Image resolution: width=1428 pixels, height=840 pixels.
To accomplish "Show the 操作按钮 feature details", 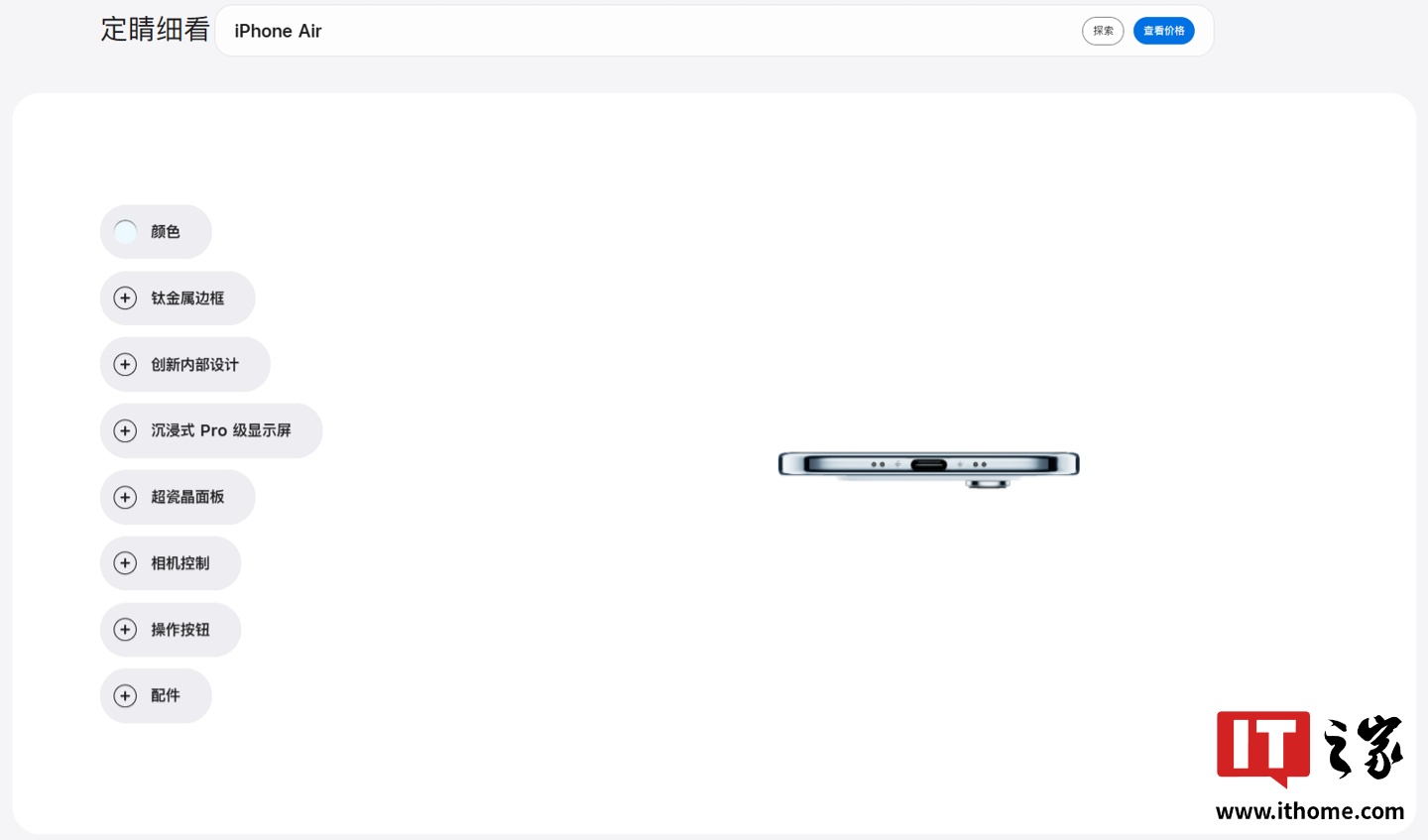I will pyautogui.click(x=171, y=630).
